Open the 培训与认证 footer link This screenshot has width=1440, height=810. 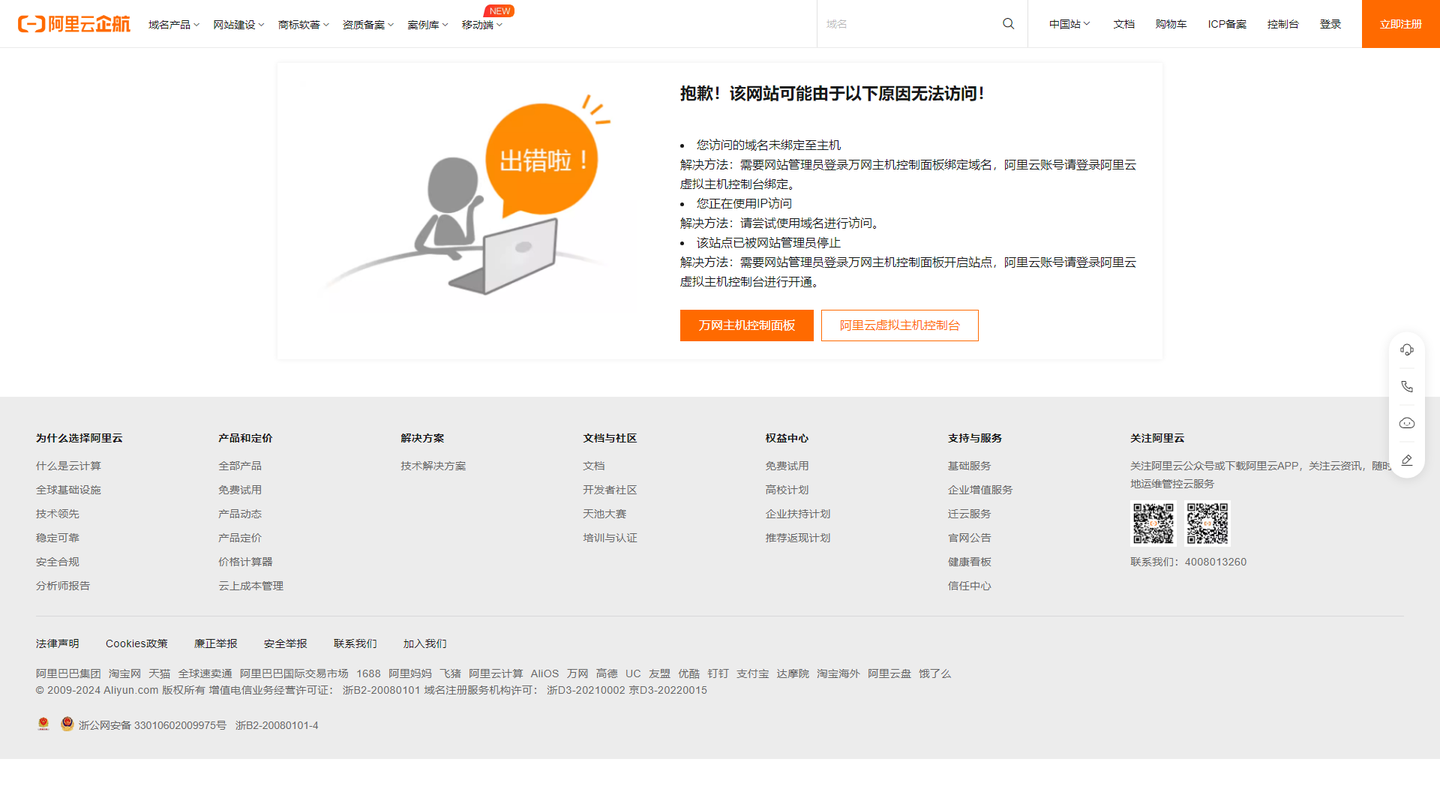tap(610, 538)
